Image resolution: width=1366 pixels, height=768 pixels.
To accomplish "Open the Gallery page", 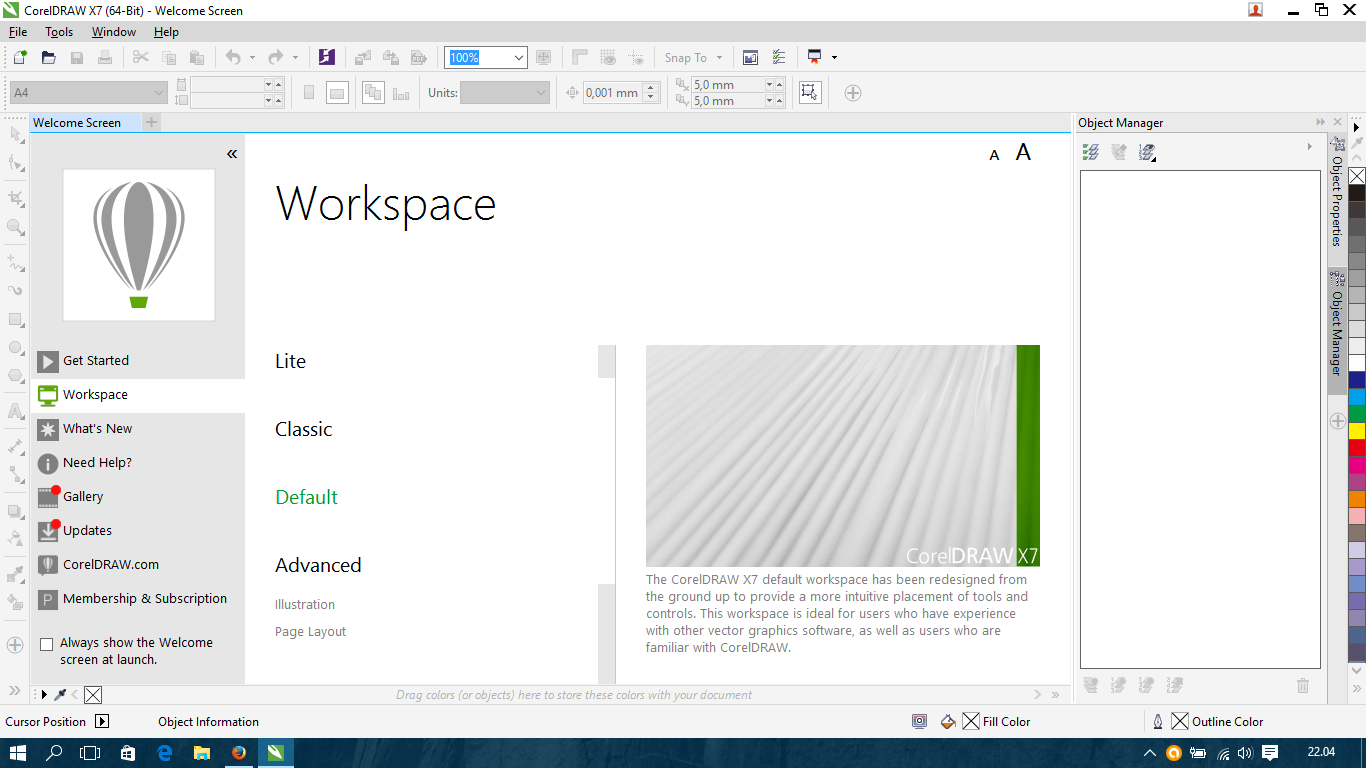I will point(83,497).
